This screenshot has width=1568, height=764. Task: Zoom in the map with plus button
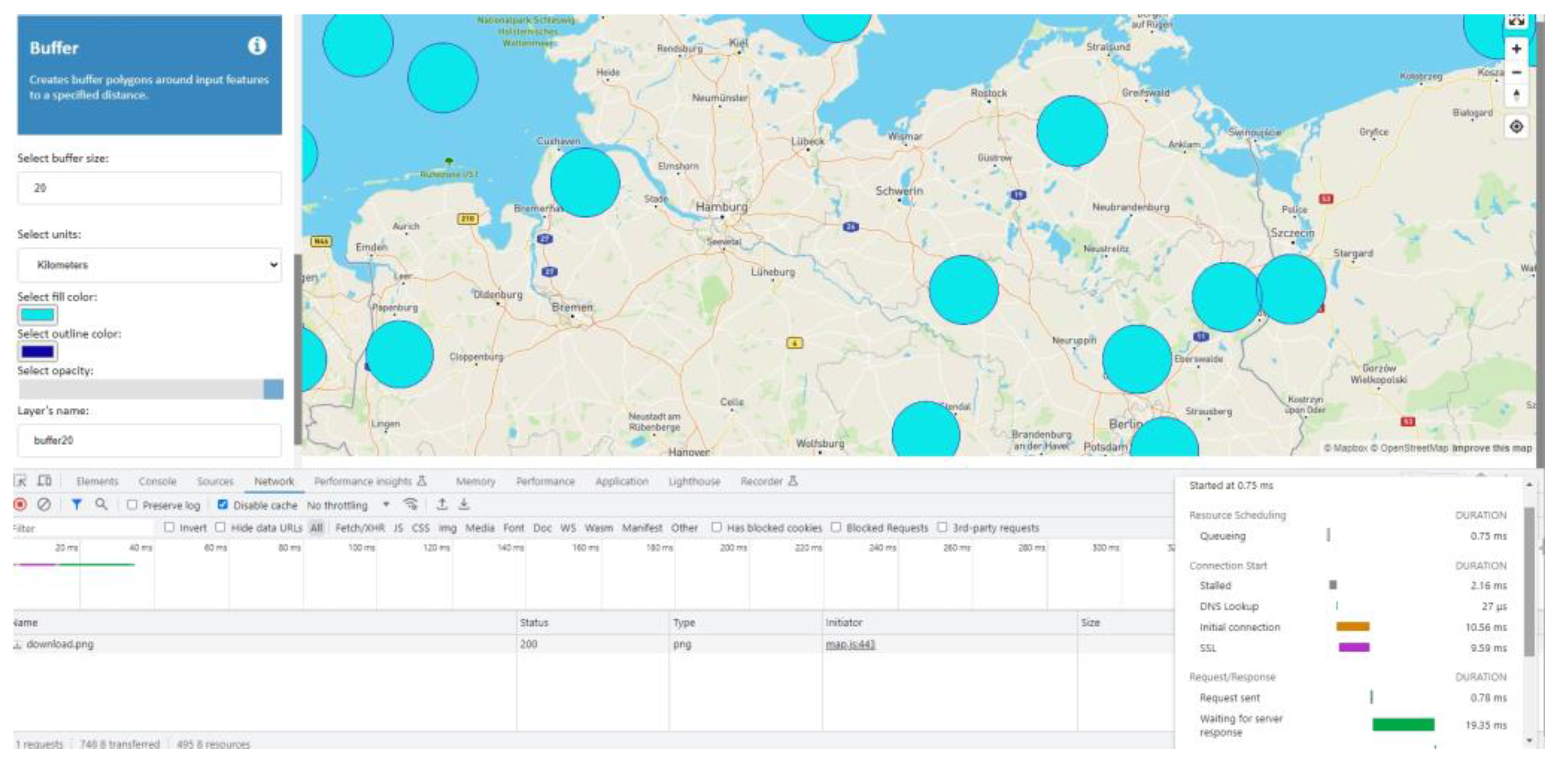[x=1516, y=49]
